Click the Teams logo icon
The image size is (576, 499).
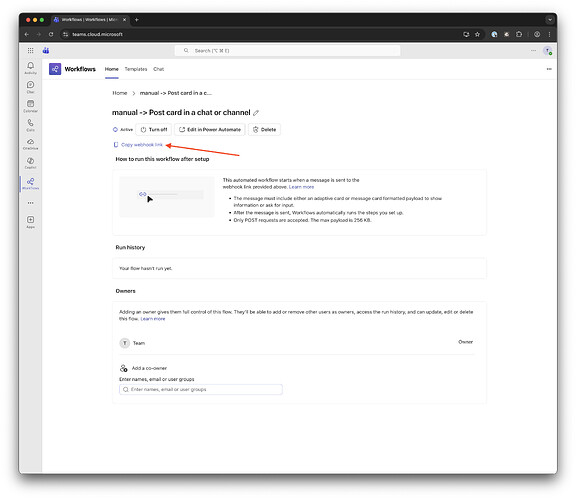(46, 50)
